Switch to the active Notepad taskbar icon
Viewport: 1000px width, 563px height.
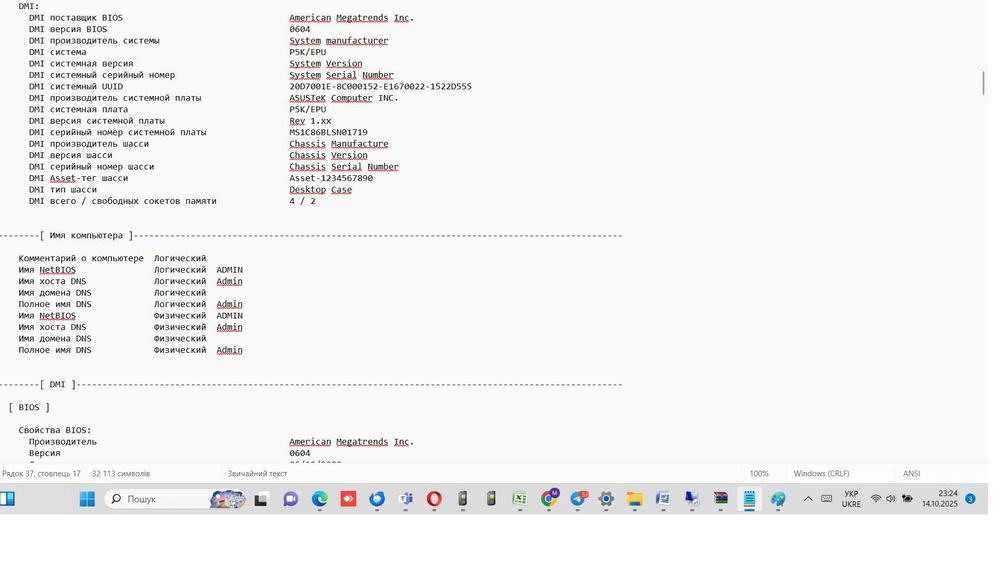tap(749, 499)
